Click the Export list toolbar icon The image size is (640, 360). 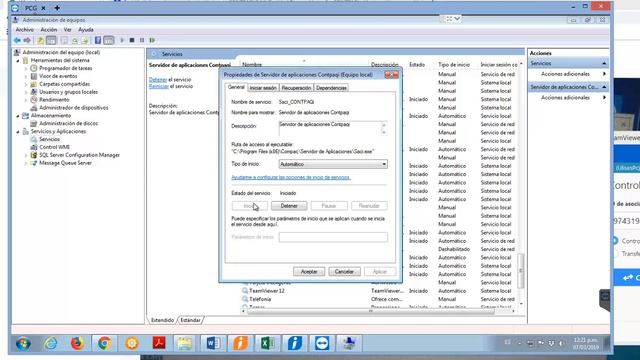pyautogui.click(x=84, y=40)
